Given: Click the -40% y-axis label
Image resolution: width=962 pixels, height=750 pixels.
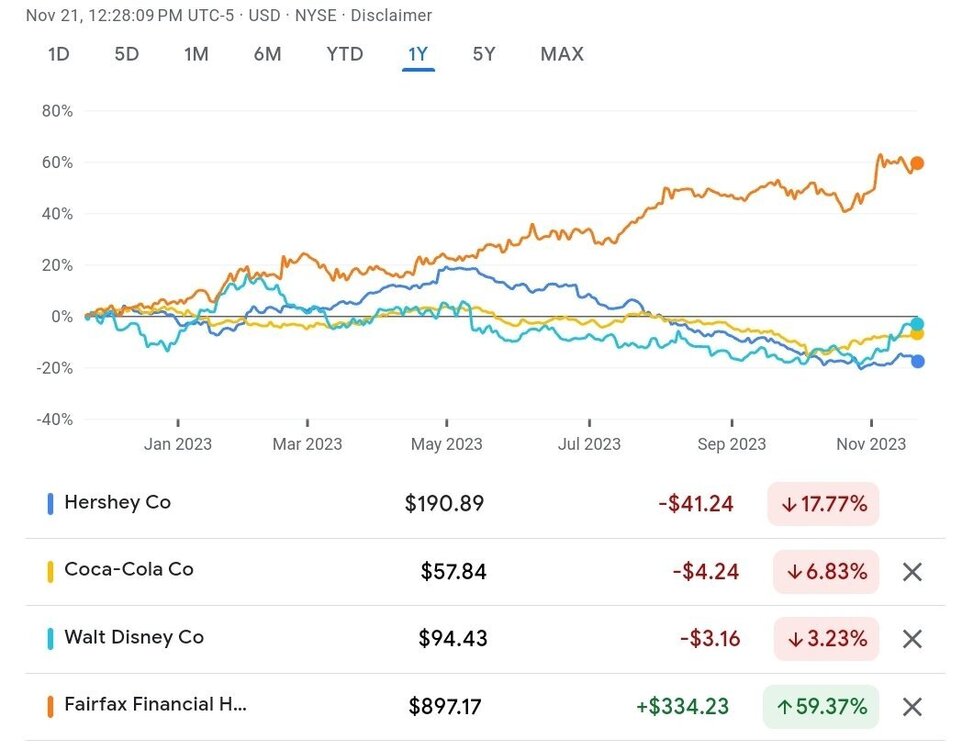Looking at the screenshot, I should pyautogui.click(x=55, y=420).
